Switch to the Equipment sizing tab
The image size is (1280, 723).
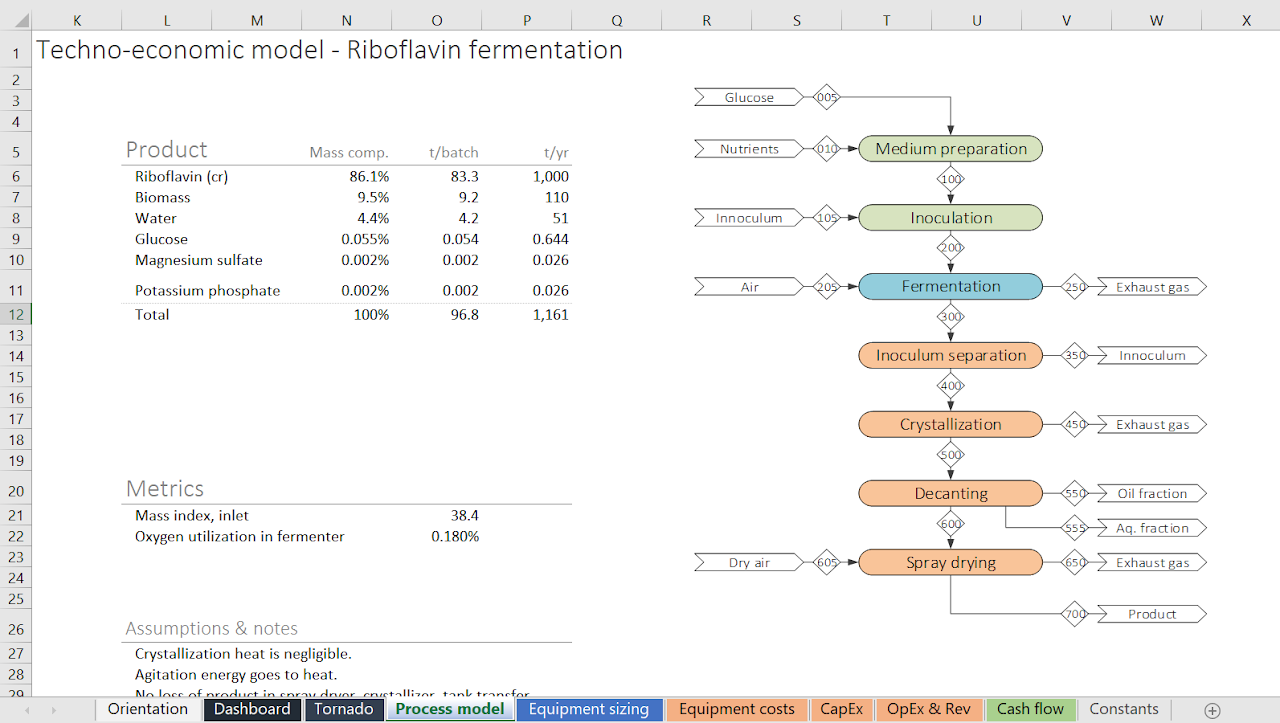click(588, 709)
